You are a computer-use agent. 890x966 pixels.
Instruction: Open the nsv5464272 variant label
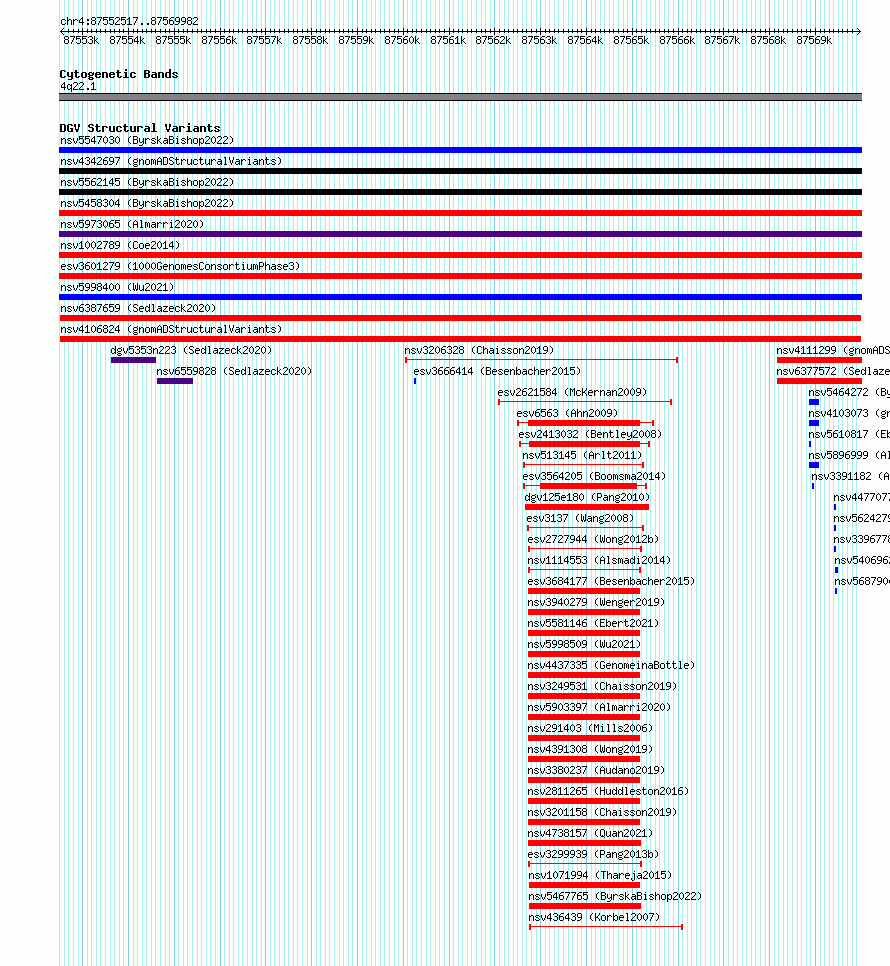pyautogui.click(x=849, y=392)
